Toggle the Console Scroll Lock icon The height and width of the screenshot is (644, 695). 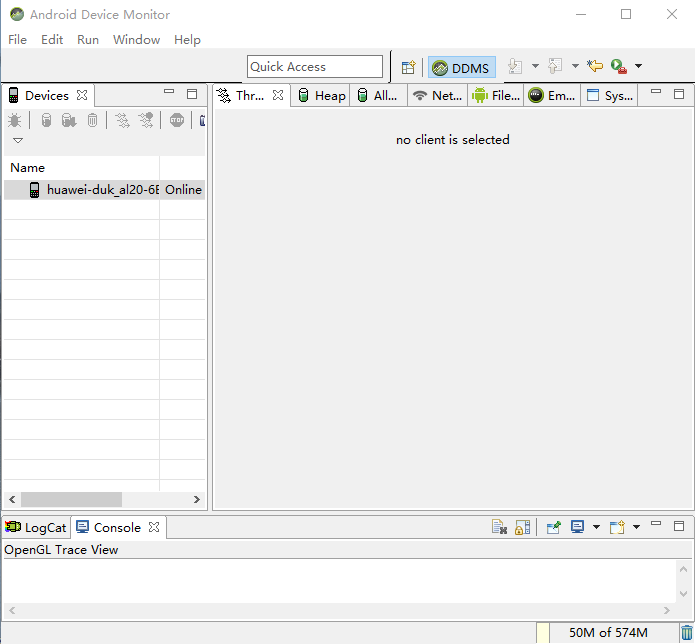[523, 527]
